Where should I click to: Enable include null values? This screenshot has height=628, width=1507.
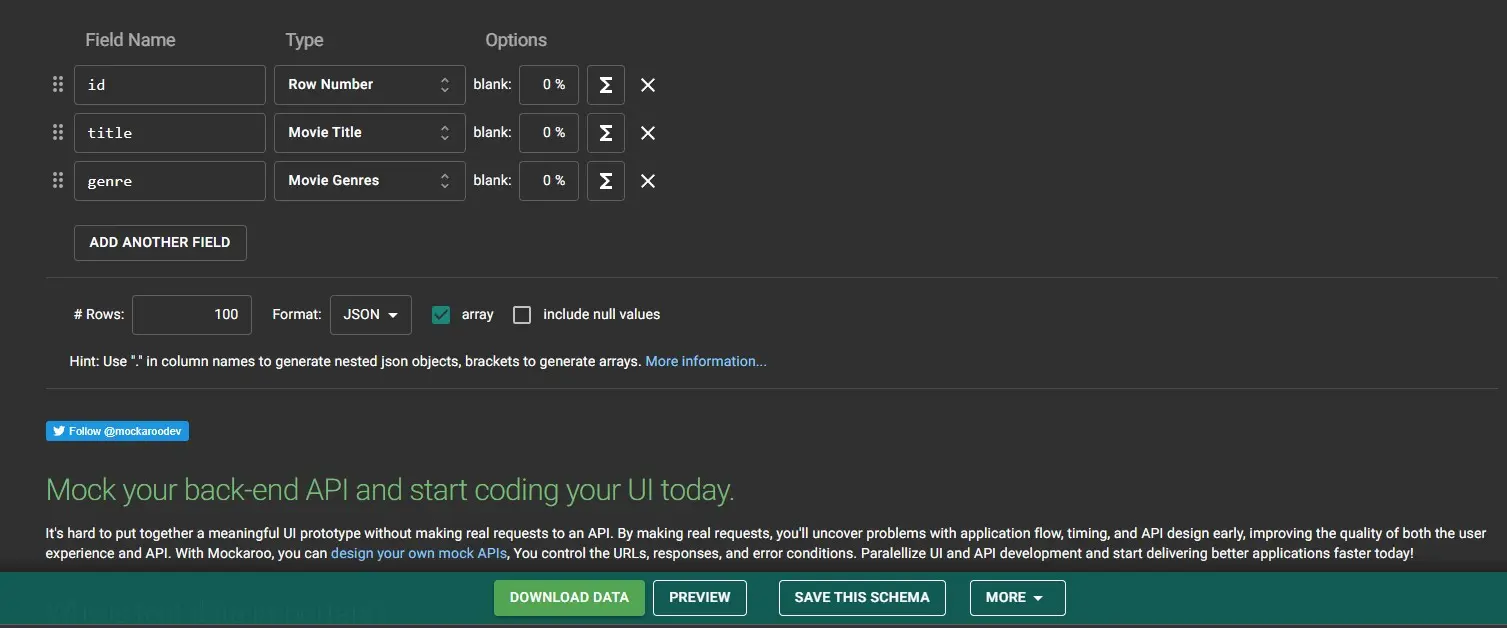point(521,313)
